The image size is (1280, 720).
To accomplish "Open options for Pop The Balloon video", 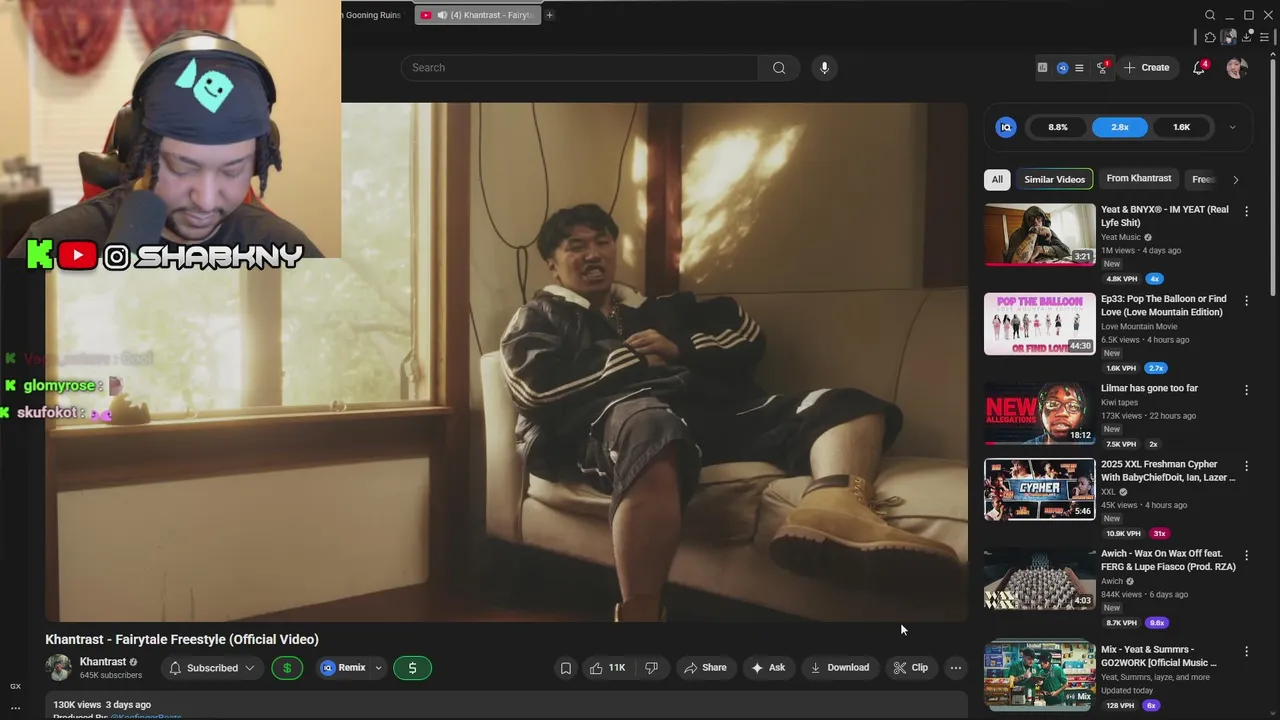I will (x=1246, y=300).
